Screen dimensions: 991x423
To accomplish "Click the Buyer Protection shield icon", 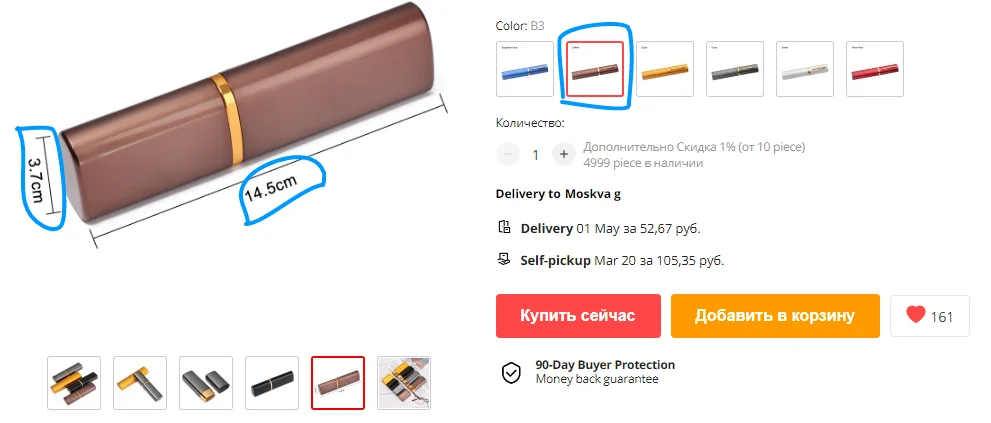I will pos(511,372).
